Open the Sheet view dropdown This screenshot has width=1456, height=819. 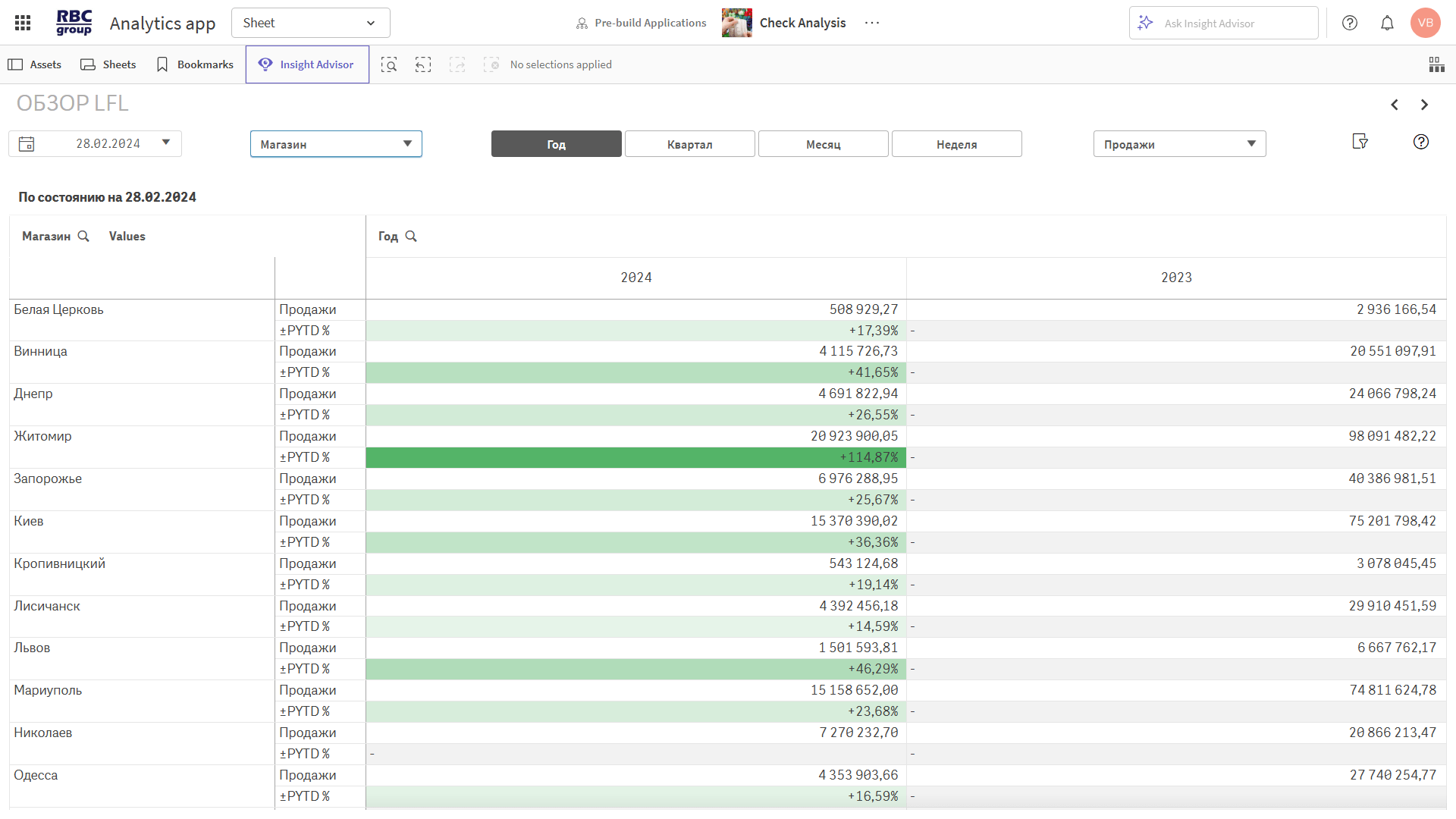(310, 23)
